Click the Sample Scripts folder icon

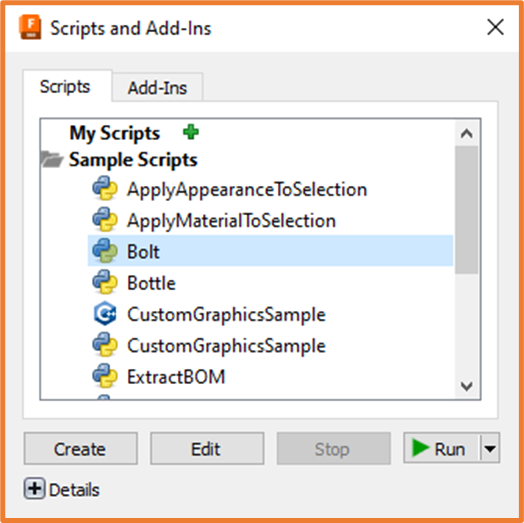click(x=51, y=159)
